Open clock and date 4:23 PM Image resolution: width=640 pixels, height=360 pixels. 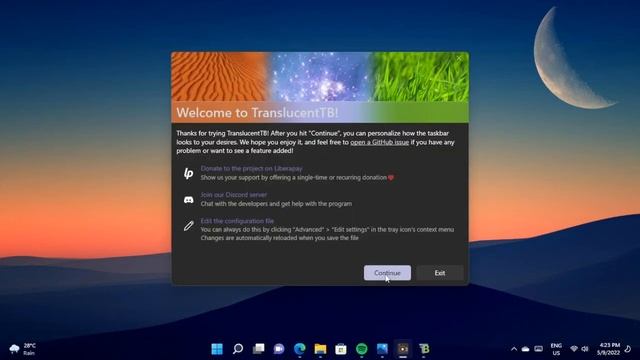coord(609,349)
